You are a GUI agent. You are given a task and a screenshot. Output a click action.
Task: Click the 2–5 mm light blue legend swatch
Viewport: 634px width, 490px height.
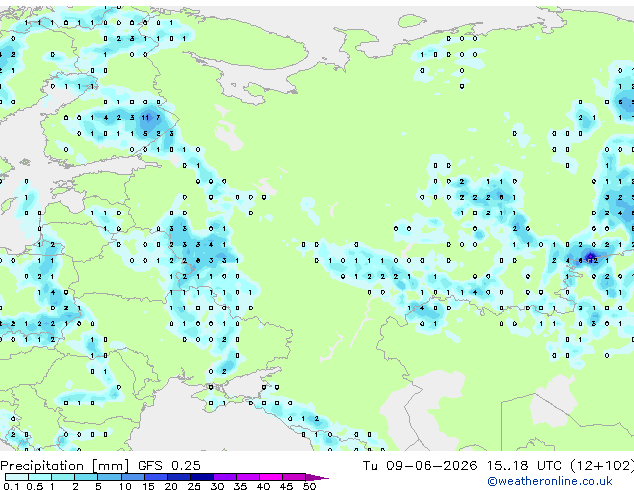pos(86,477)
